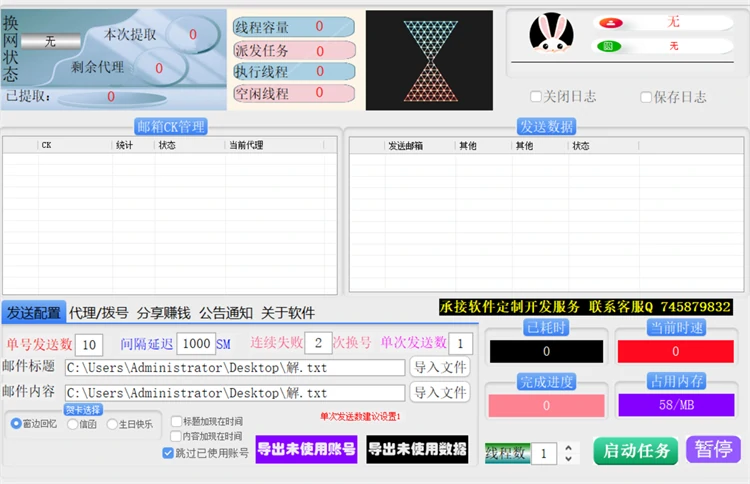Click the pink 完成进度 bar
Image resolution: width=750 pixels, height=484 pixels.
[546, 406]
